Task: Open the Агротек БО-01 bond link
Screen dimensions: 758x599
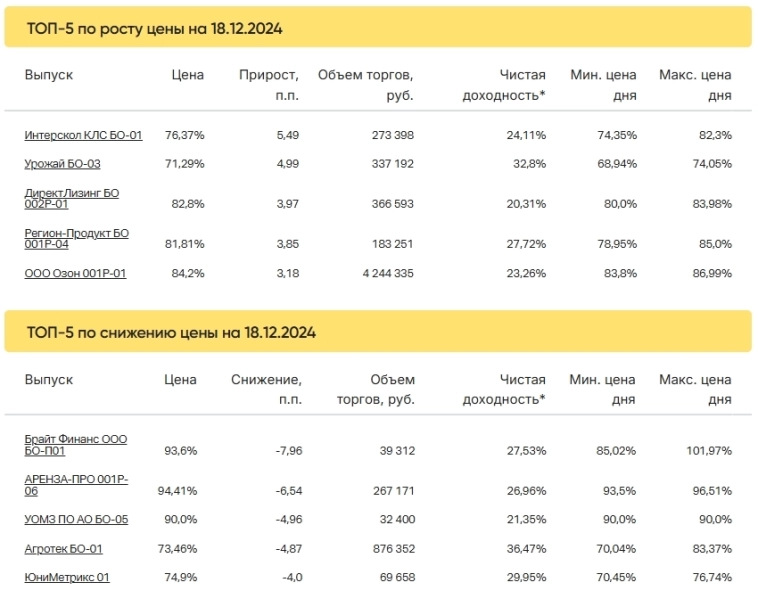Action: (x=63, y=549)
